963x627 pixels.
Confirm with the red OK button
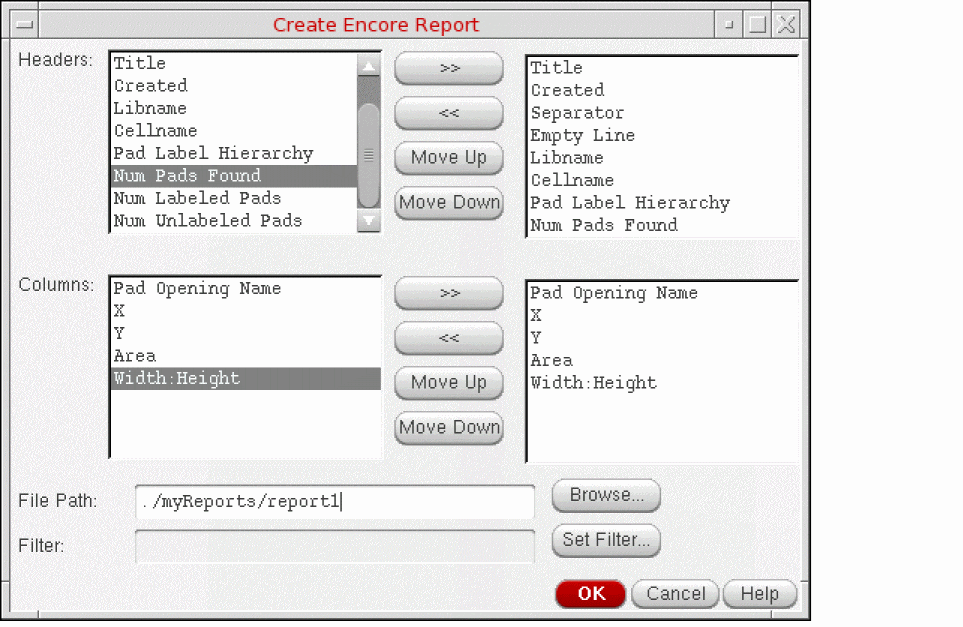[x=591, y=594]
